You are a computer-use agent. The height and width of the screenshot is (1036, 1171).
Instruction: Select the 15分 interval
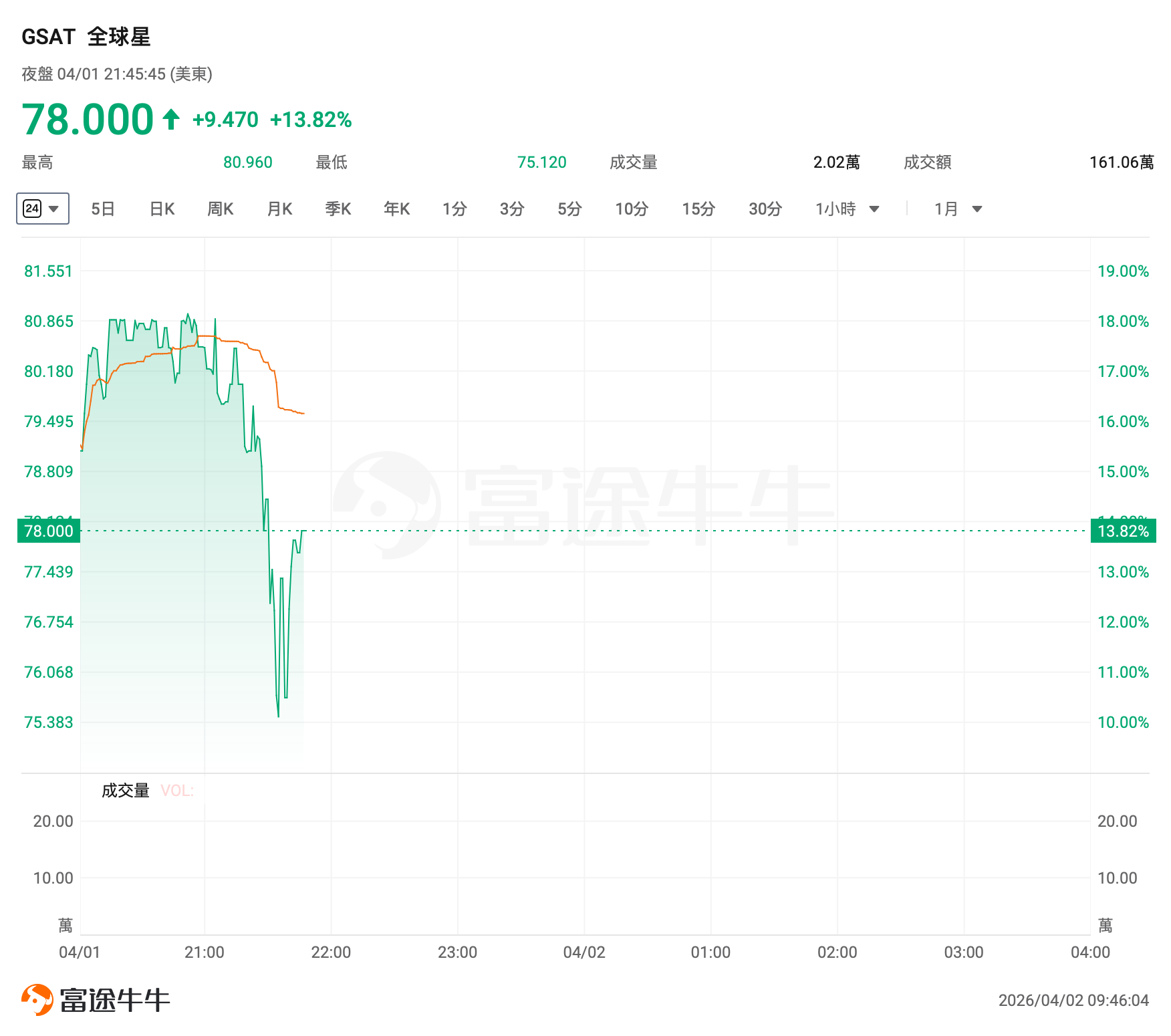tap(698, 209)
